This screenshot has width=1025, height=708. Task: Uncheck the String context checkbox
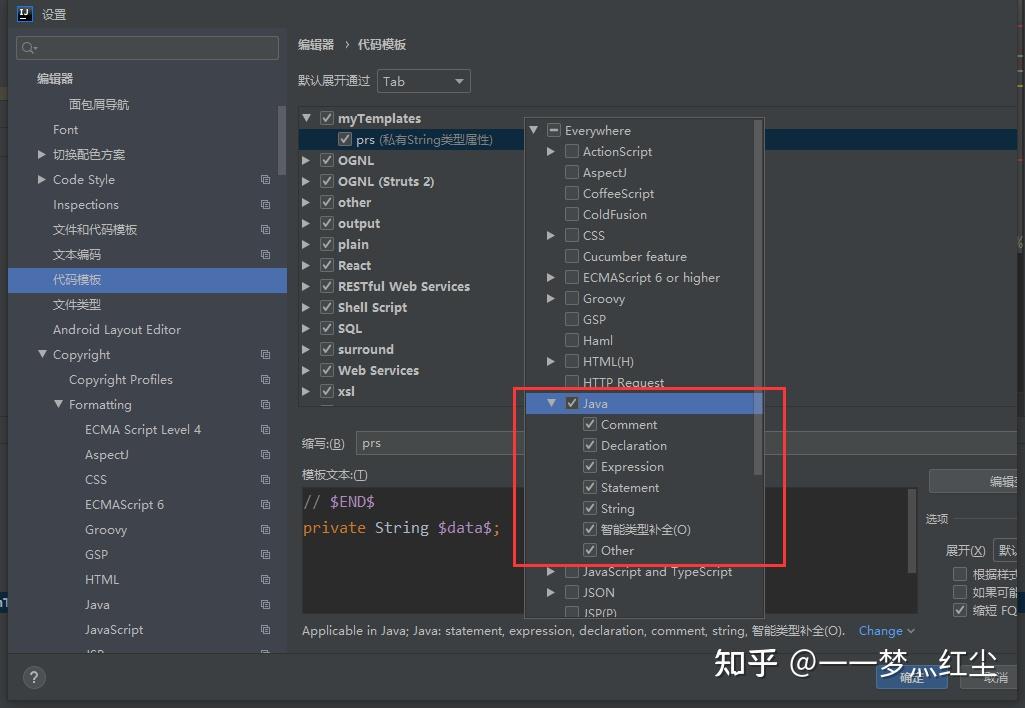[x=590, y=508]
